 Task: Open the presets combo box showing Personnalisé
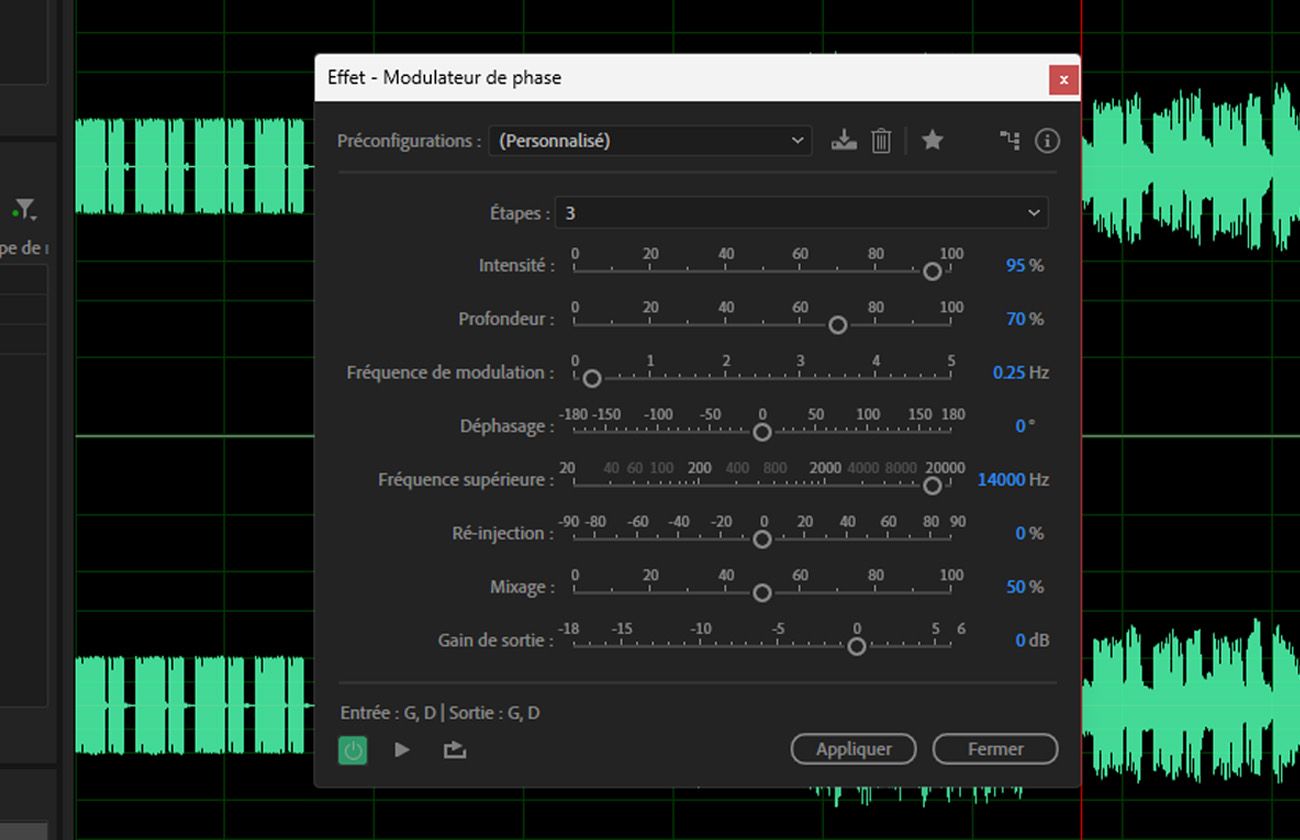click(x=650, y=140)
